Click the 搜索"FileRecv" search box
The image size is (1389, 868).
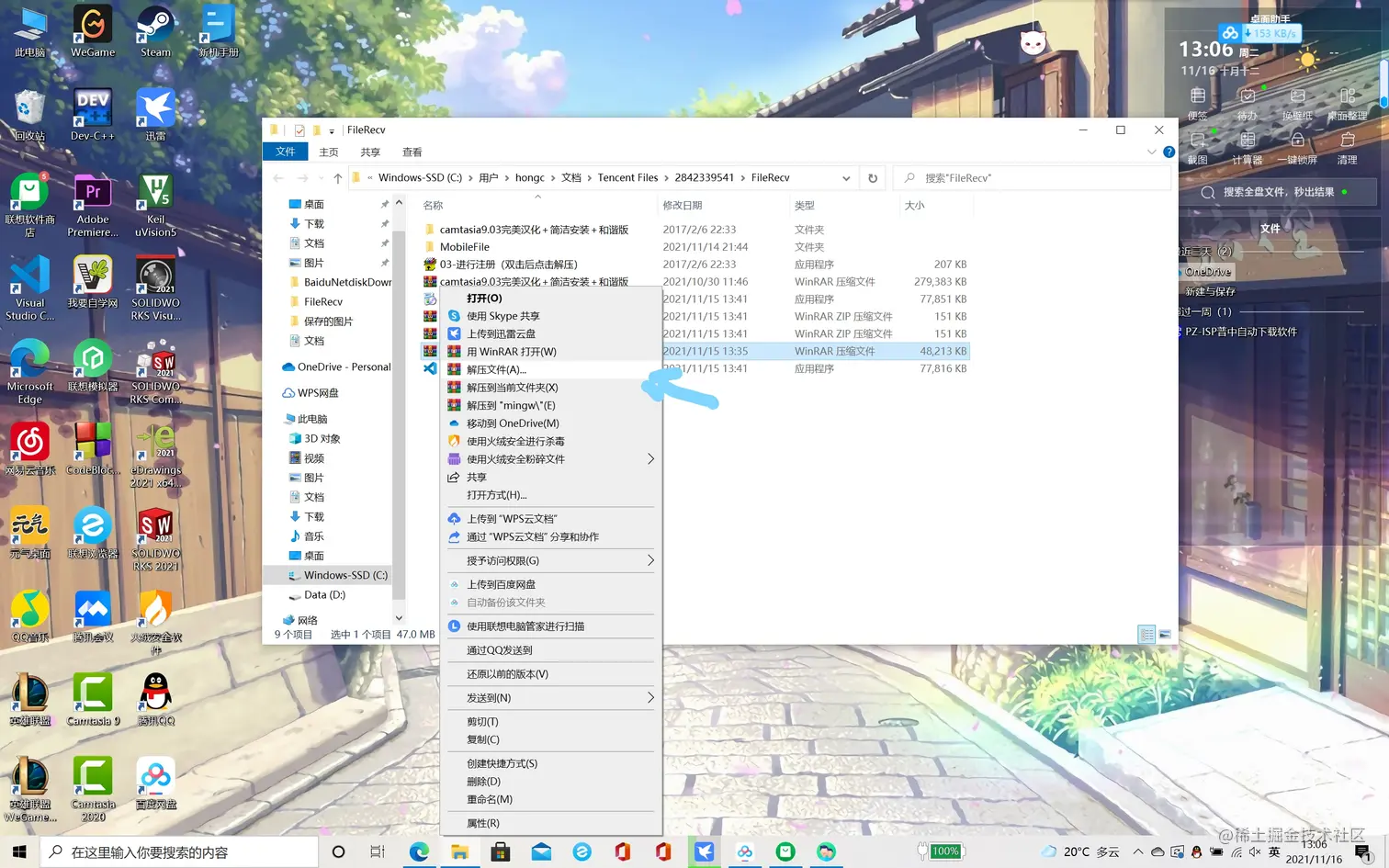pyautogui.click(x=1033, y=178)
